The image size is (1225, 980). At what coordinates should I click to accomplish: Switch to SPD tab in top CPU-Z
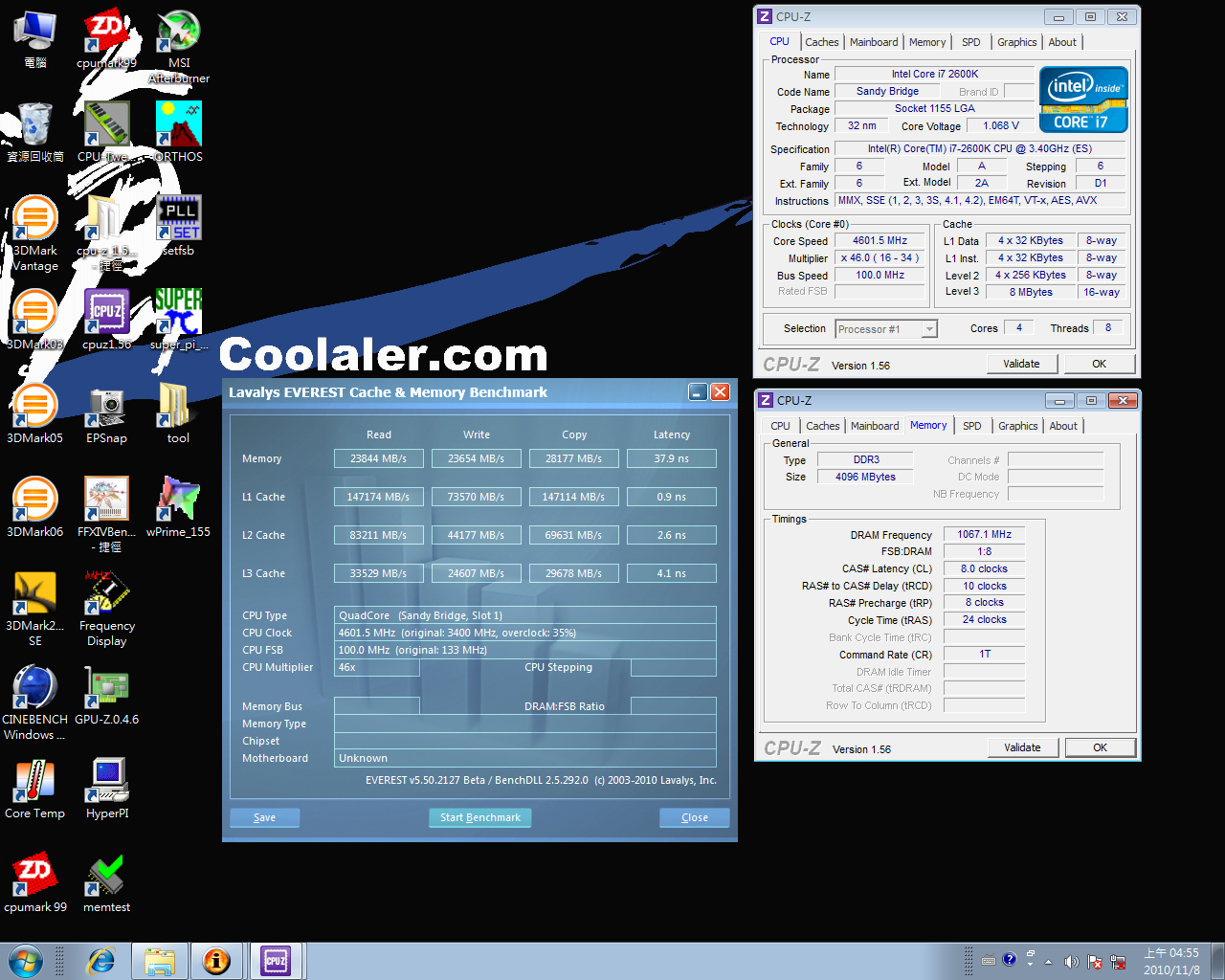(970, 42)
